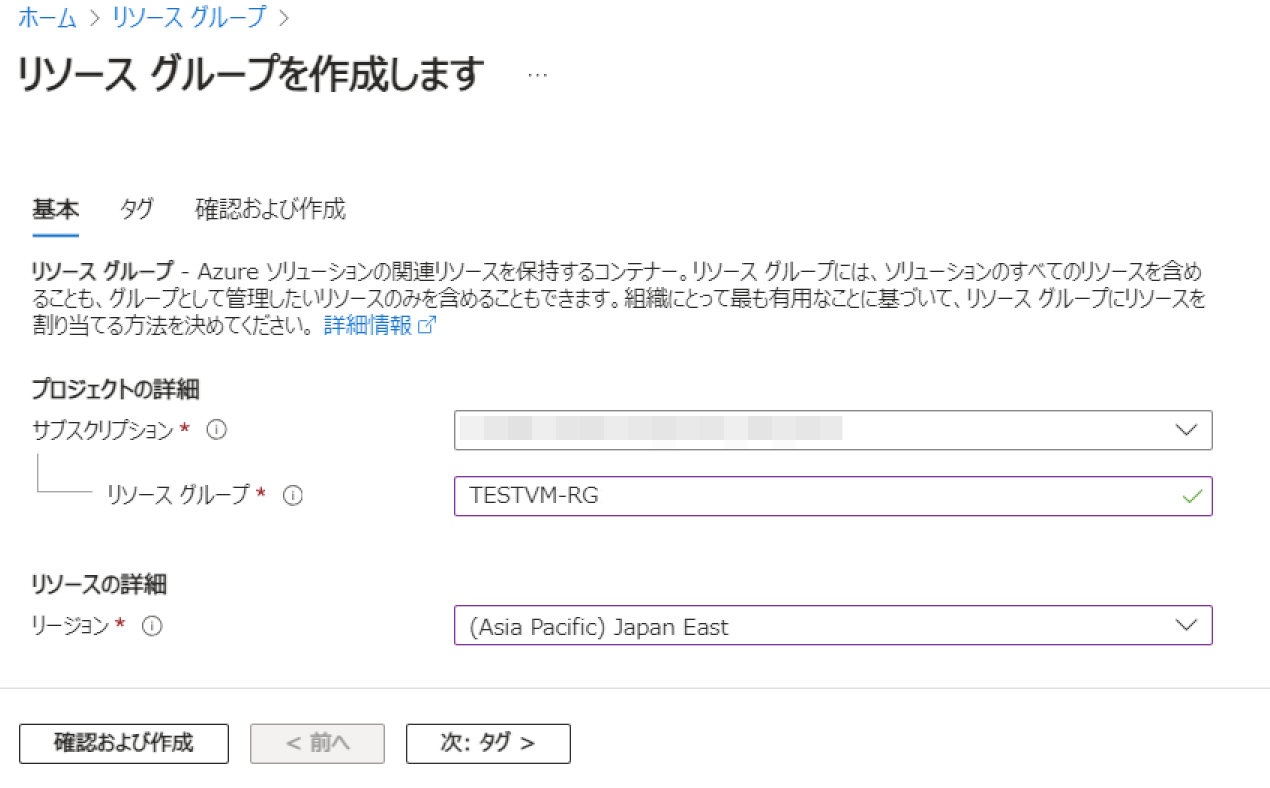Switch to the タグ tab
1270x788 pixels.
pos(136,209)
